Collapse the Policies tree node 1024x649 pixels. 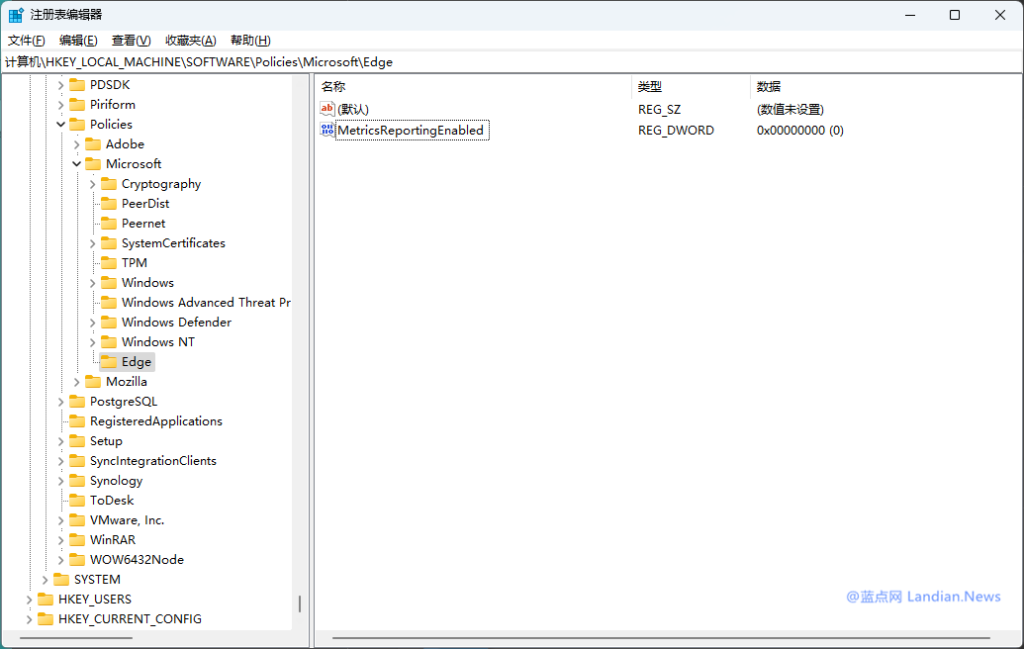tap(61, 124)
